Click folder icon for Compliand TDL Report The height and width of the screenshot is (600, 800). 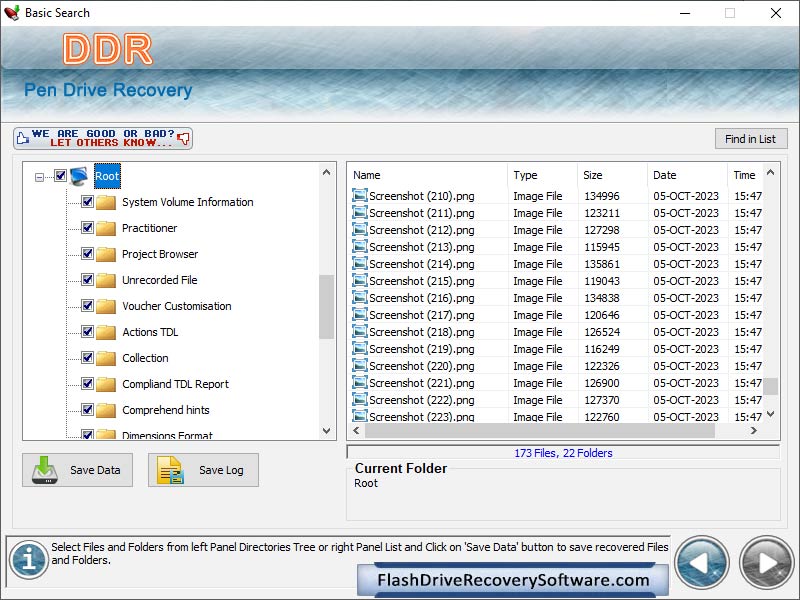(x=106, y=384)
